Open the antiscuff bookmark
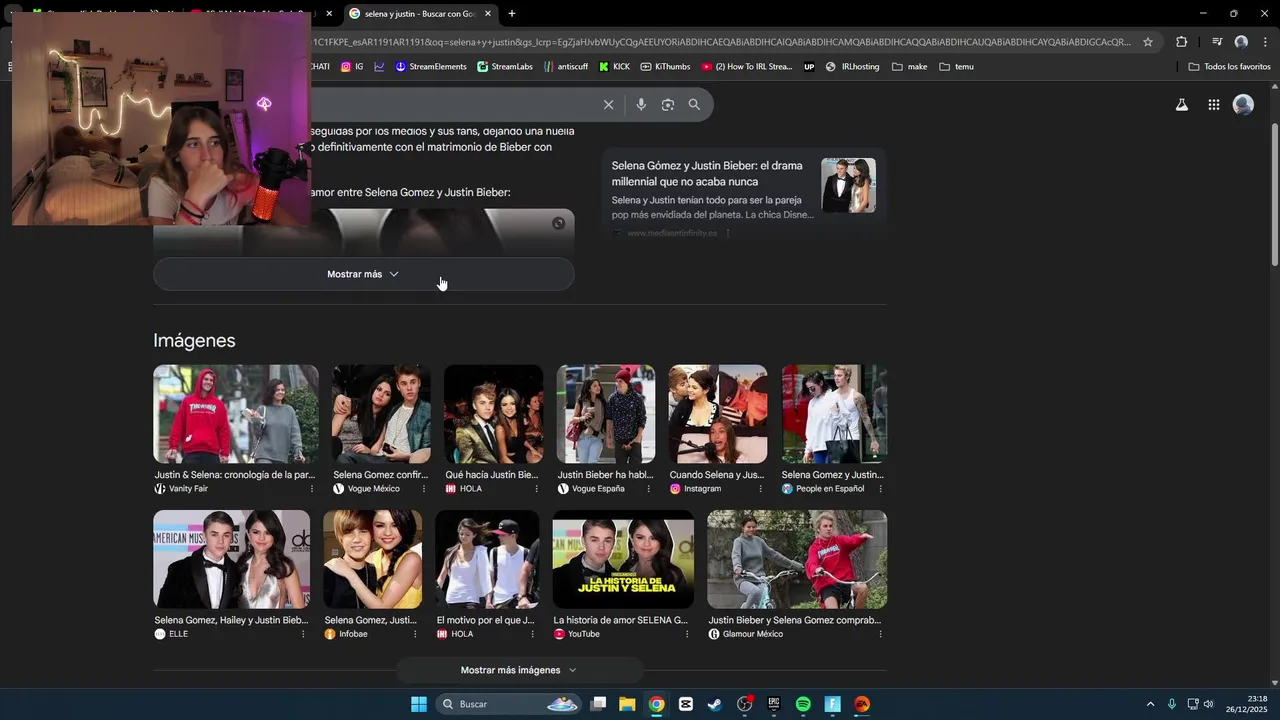Screen dimensions: 1280x720 (566, 67)
